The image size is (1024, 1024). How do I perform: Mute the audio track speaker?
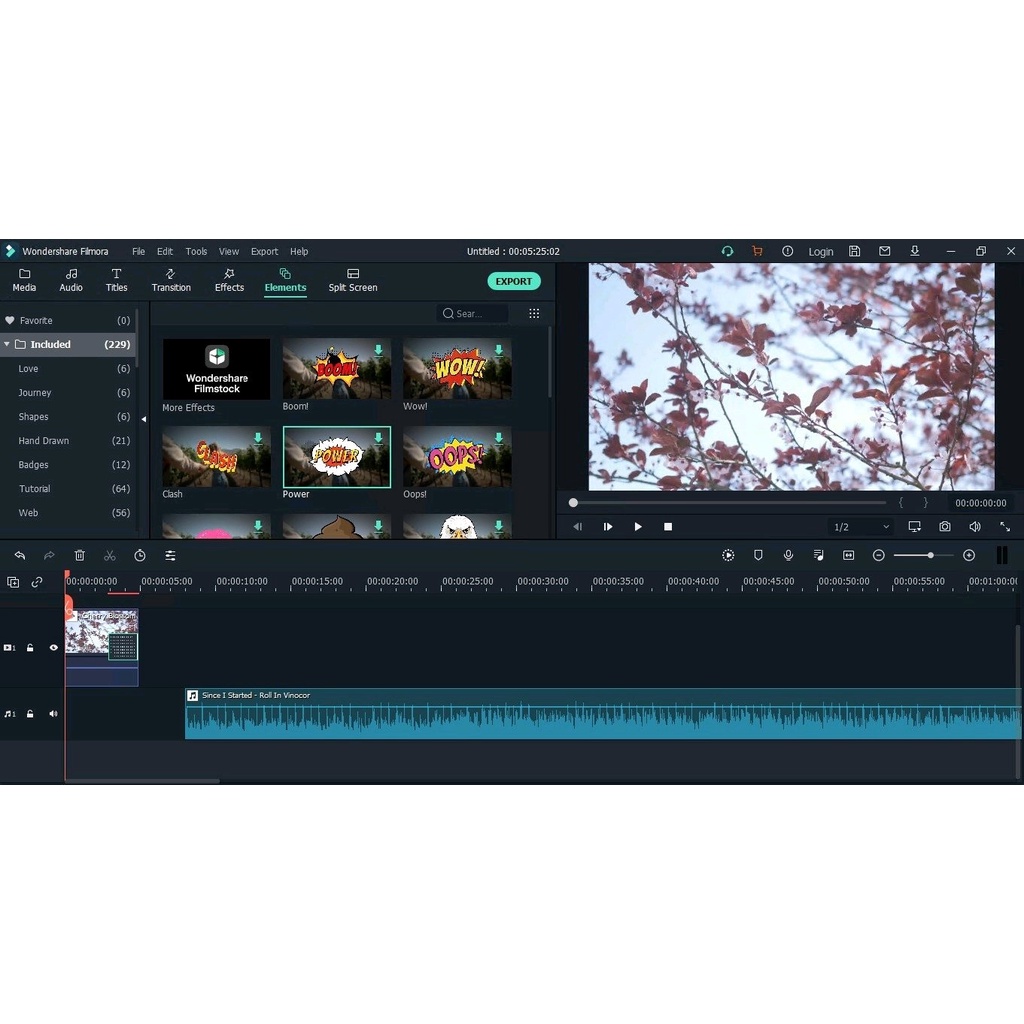pyautogui.click(x=54, y=714)
